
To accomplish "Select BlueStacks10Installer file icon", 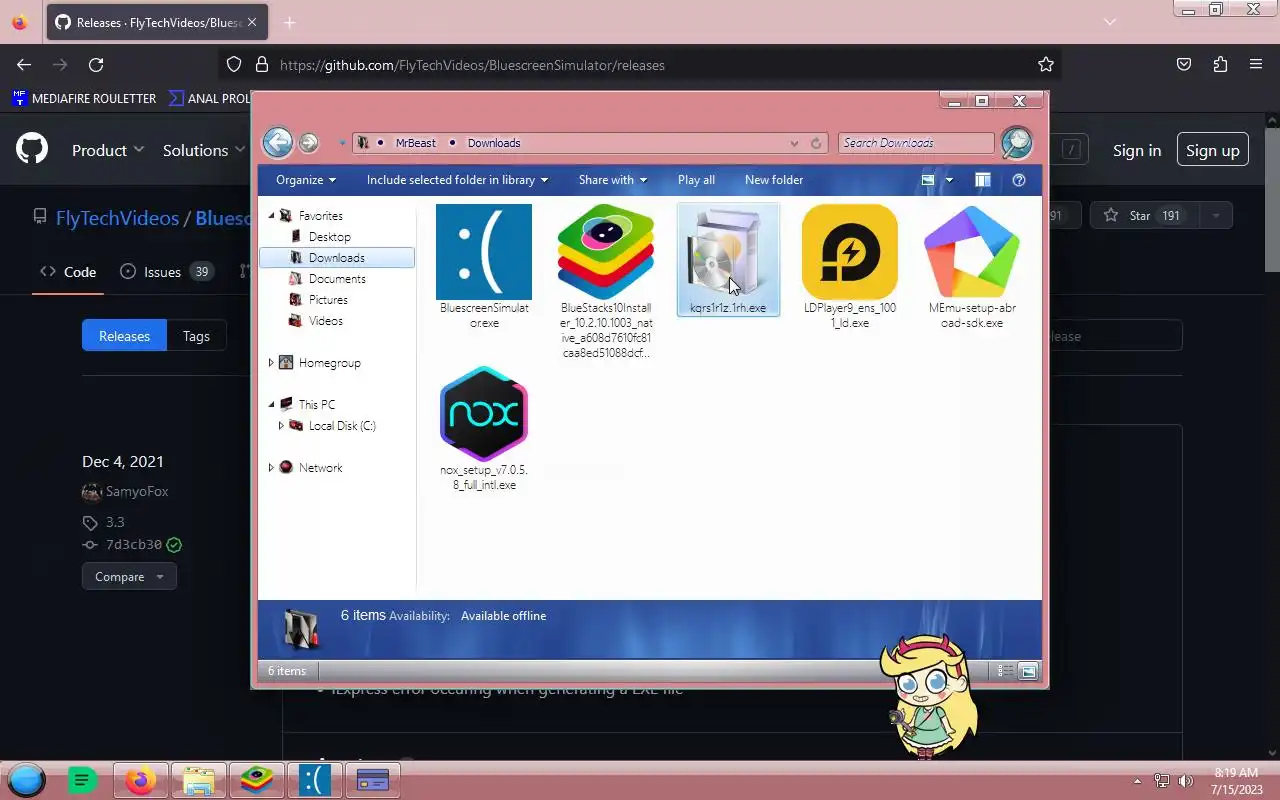I will click(x=606, y=252).
